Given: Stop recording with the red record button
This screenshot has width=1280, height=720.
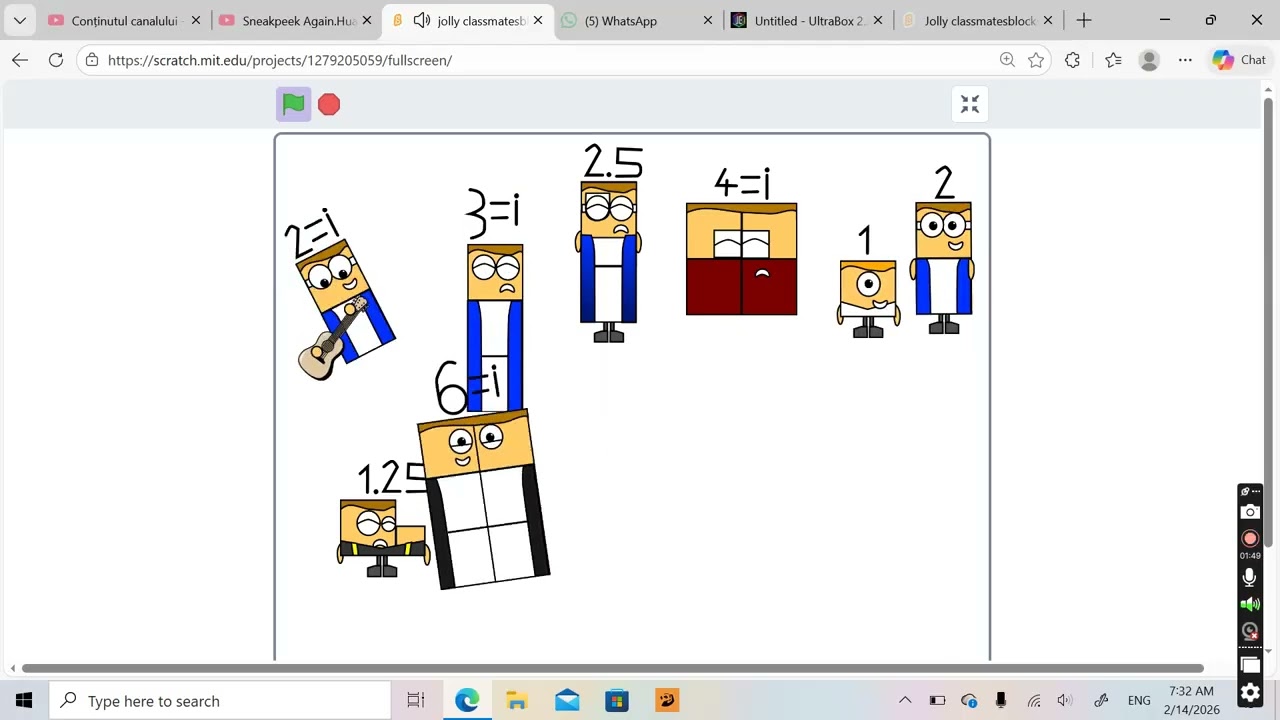Looking at the screenshot, I should pyautogui.click(x=1250, y=538).
